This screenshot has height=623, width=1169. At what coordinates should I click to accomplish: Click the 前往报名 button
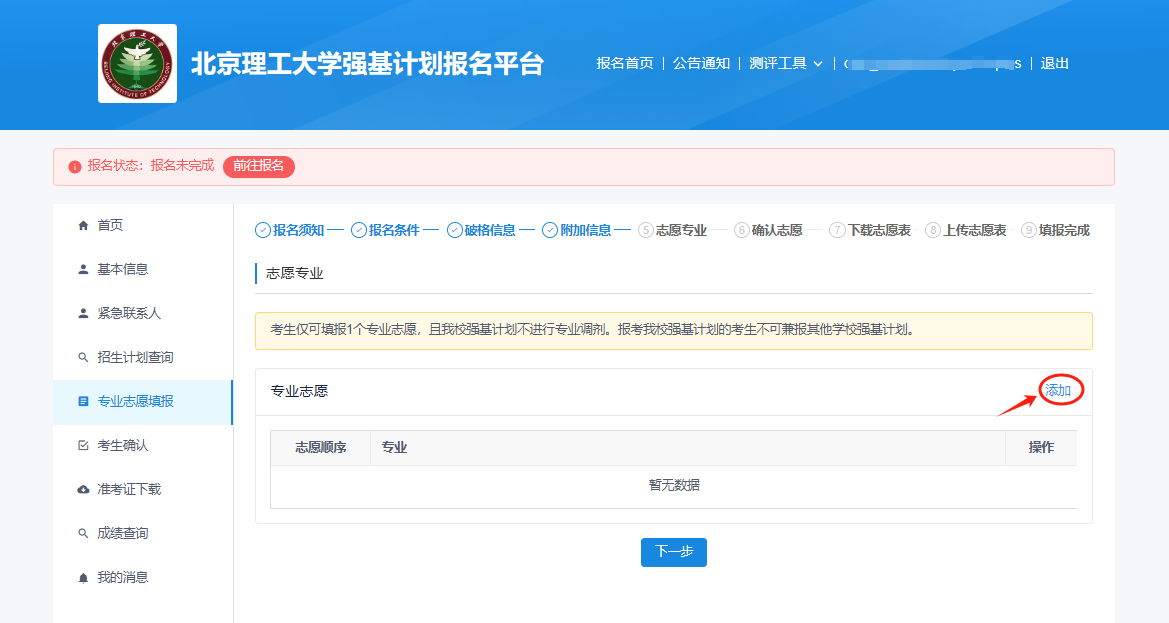click(259, 166)
